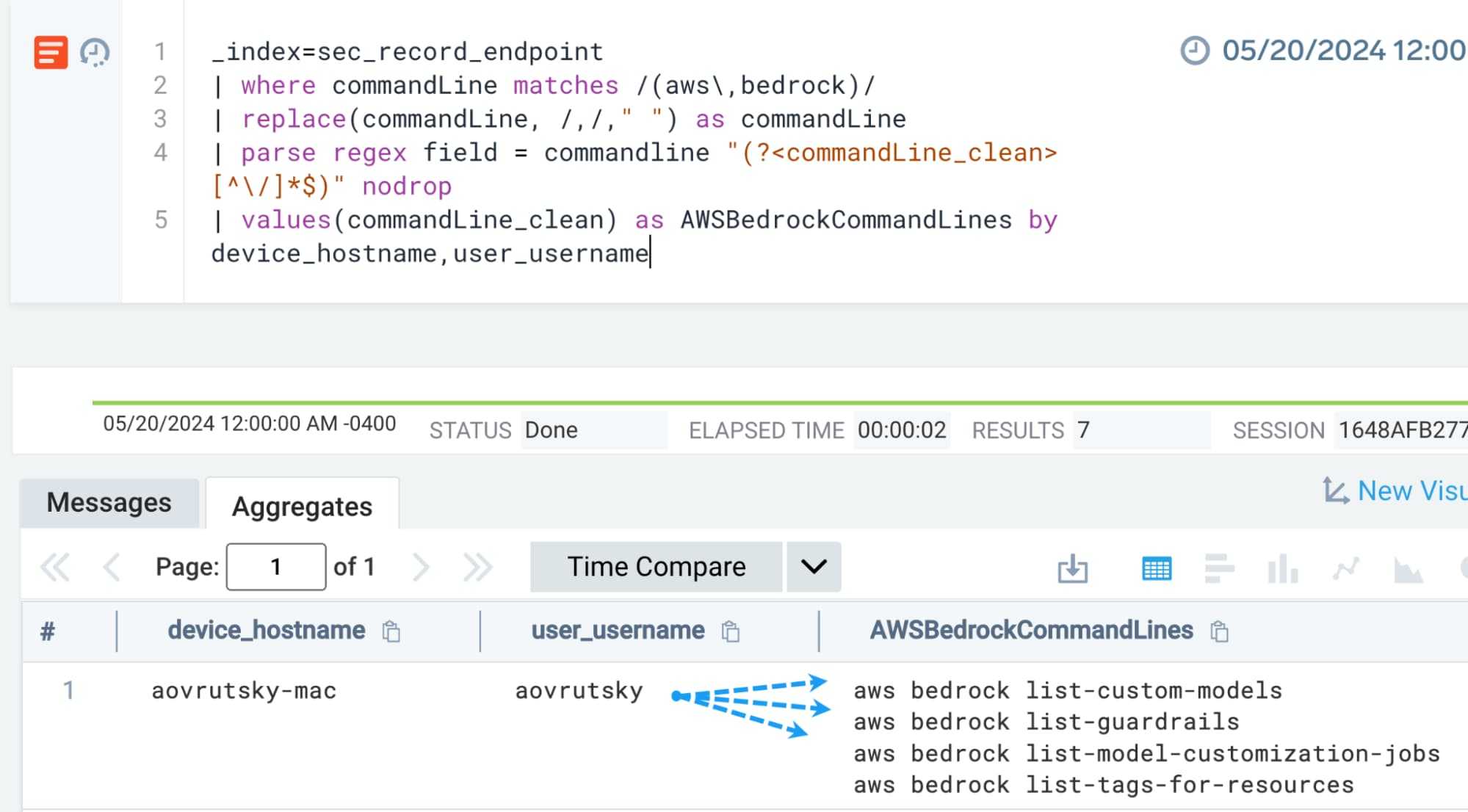Copy the device_hostname column values
Image resolution: width=1468 pixels, height=812 pixels.
[x=391, y=631]
